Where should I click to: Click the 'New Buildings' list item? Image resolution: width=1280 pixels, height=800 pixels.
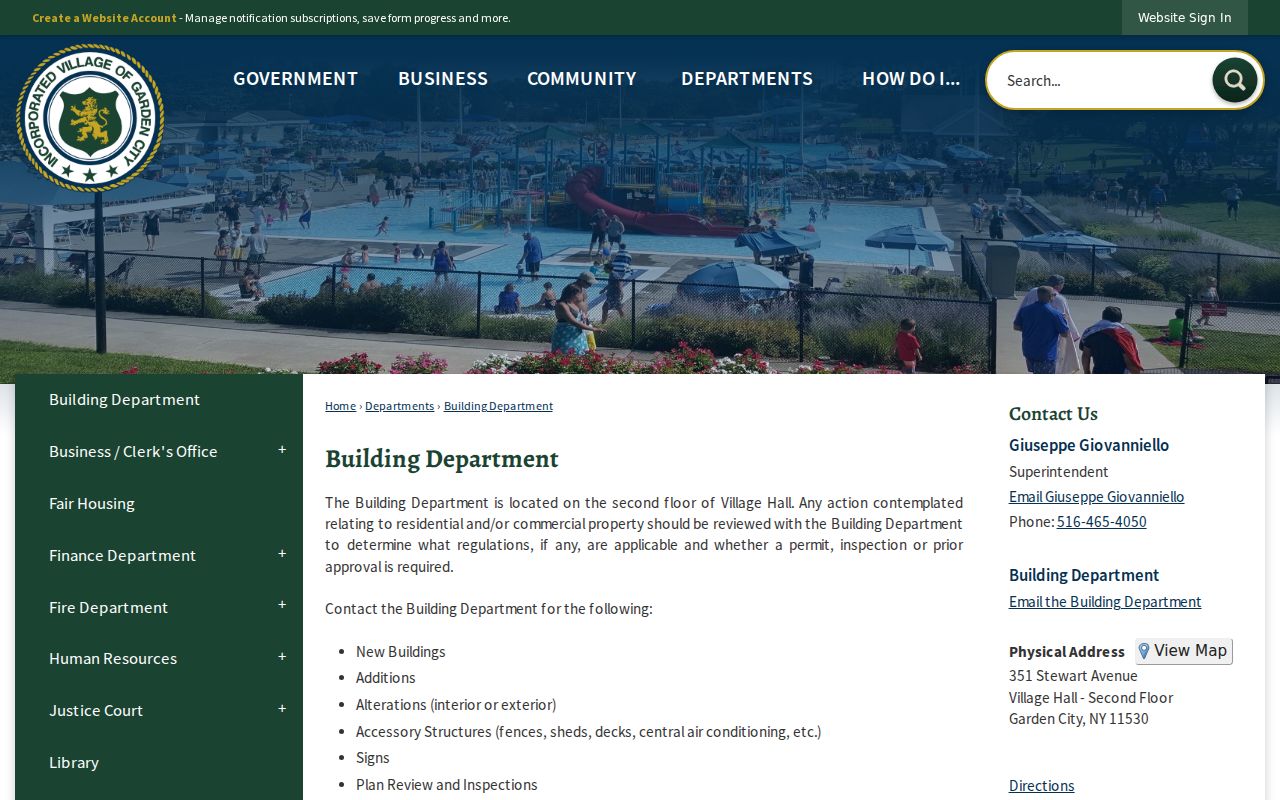(401, 652)
